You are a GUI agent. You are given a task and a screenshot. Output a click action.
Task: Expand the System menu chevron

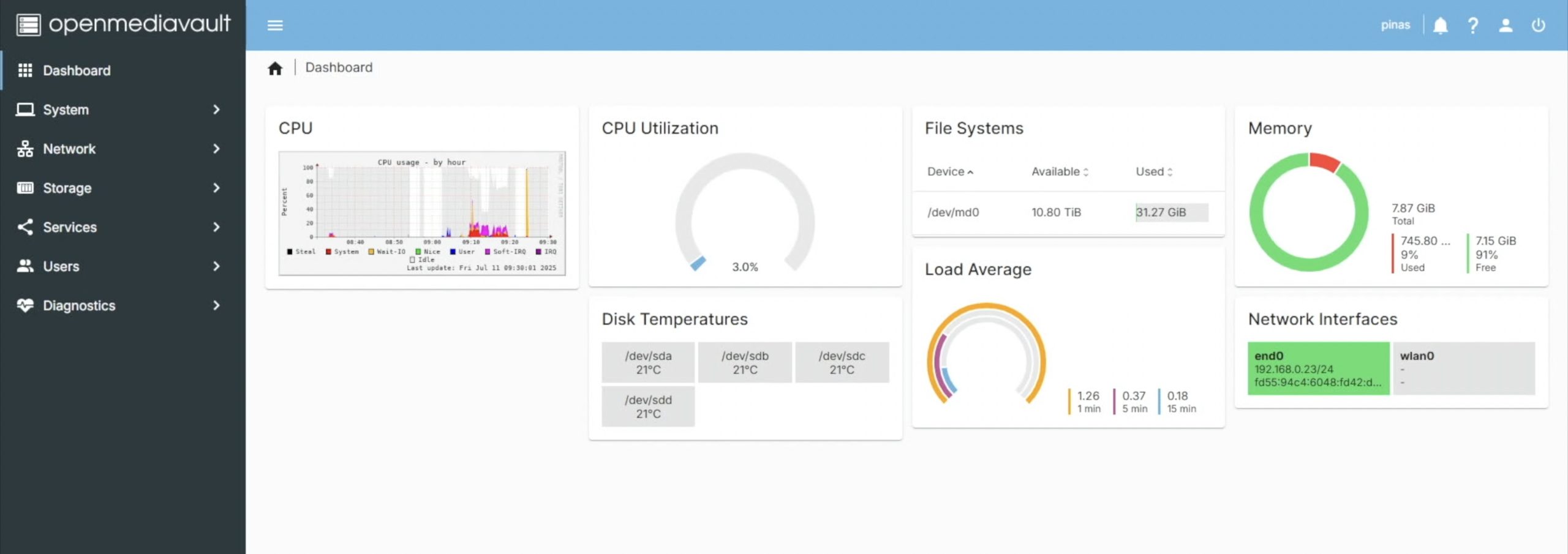coord(216,110)
